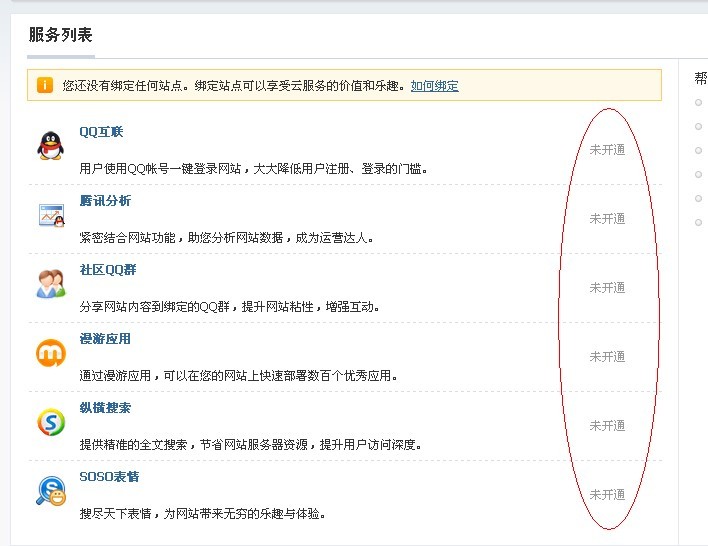Image resolution: width=708 pixels, height=546 pixels.
Task: Open the 纵横搜索 service link
Action: click(105, 408)
